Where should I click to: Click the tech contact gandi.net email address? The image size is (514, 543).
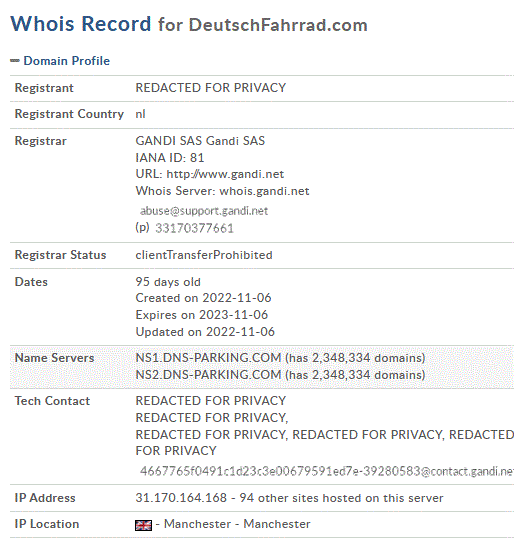point(327,471)
